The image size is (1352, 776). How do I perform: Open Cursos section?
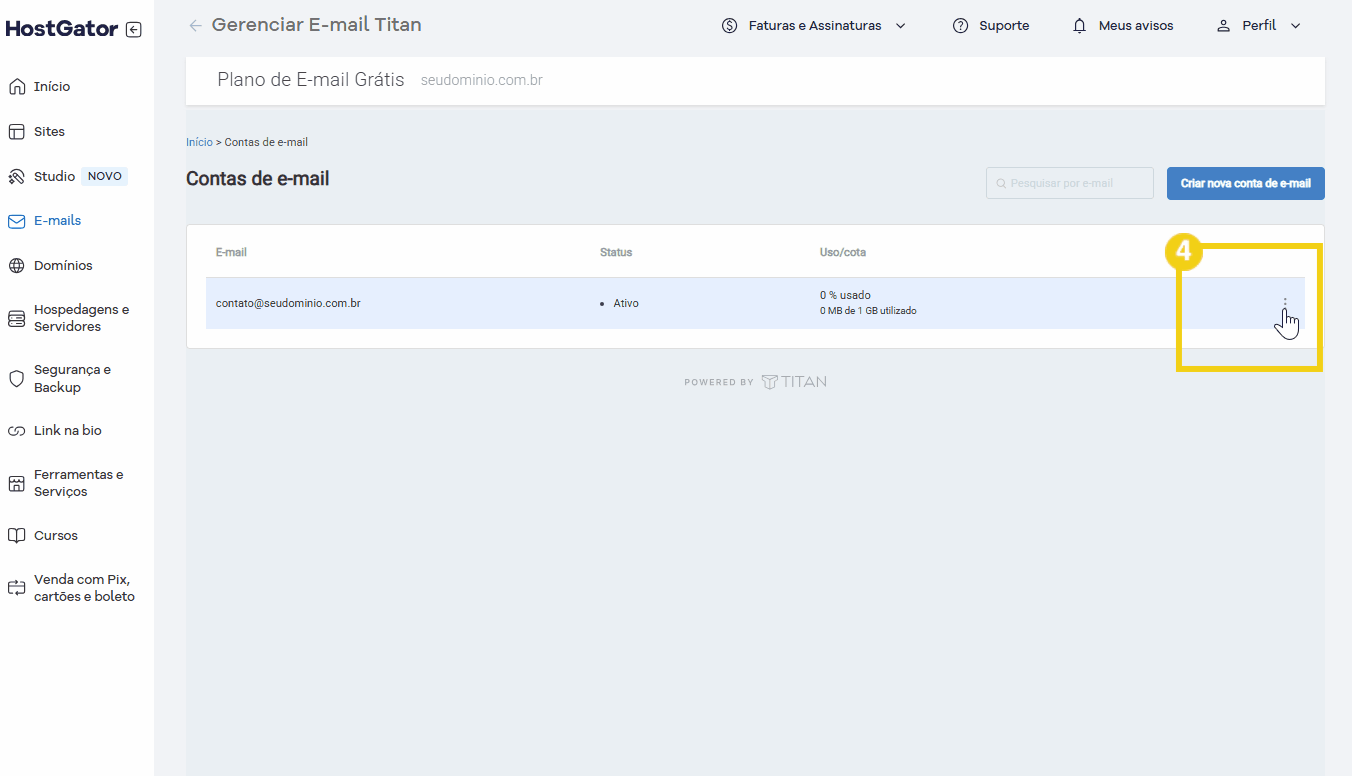56,535
